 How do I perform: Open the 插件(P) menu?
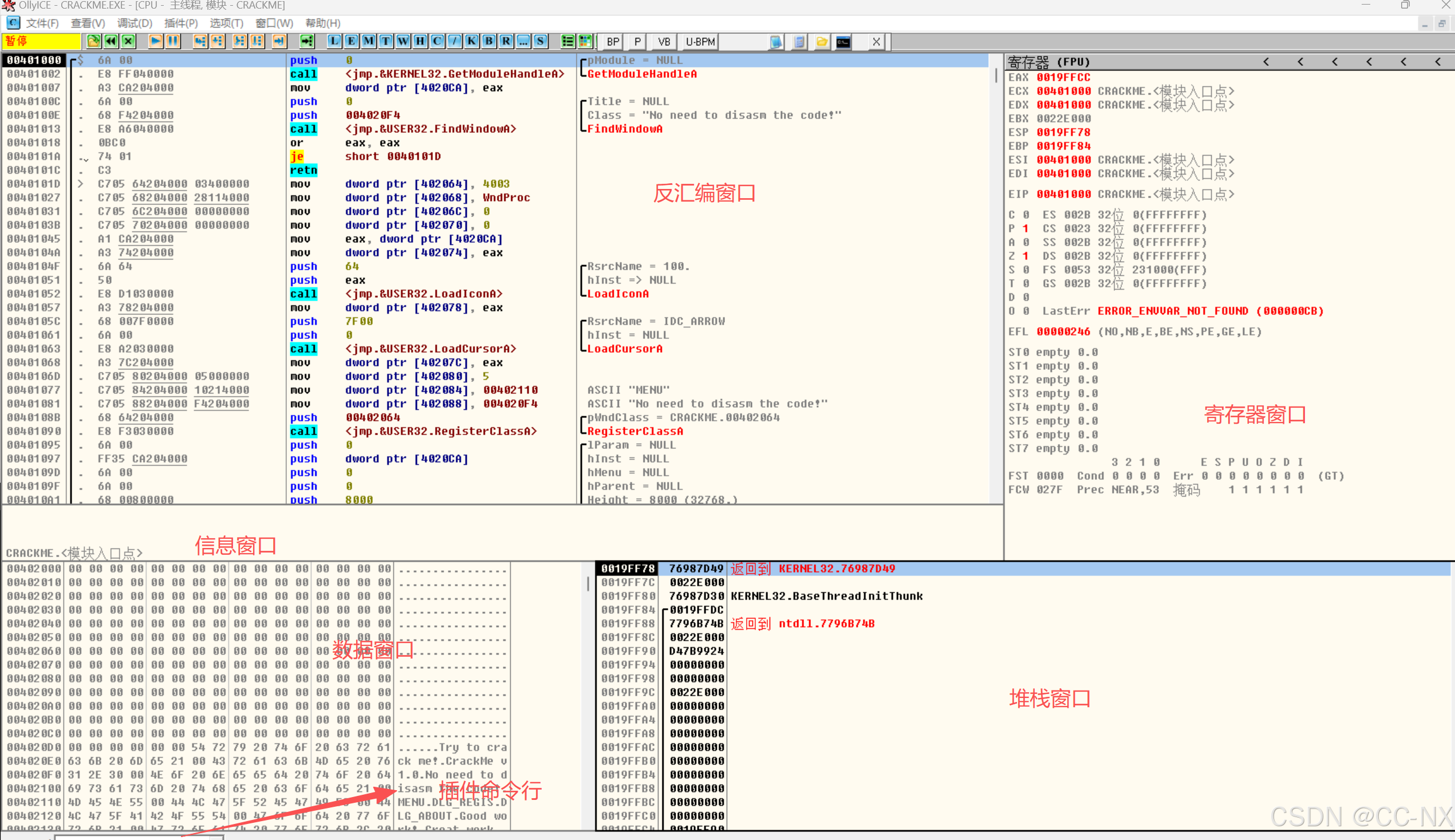[x=180, y=23]
